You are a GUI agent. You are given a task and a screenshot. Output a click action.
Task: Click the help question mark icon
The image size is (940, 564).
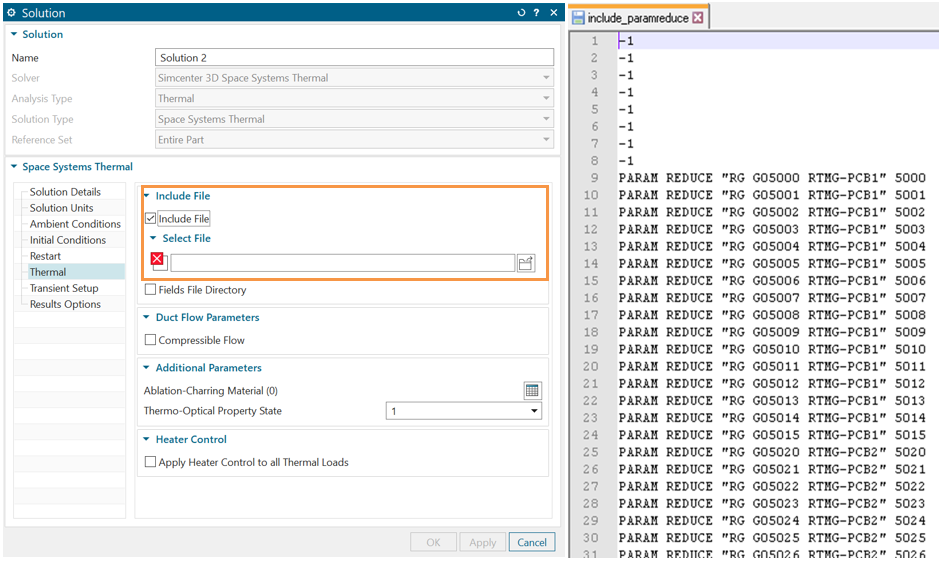coord(537,13)
